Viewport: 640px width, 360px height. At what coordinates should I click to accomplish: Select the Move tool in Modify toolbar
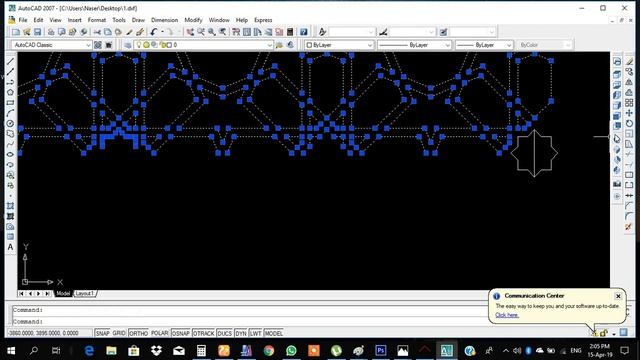tap(629, 113)
